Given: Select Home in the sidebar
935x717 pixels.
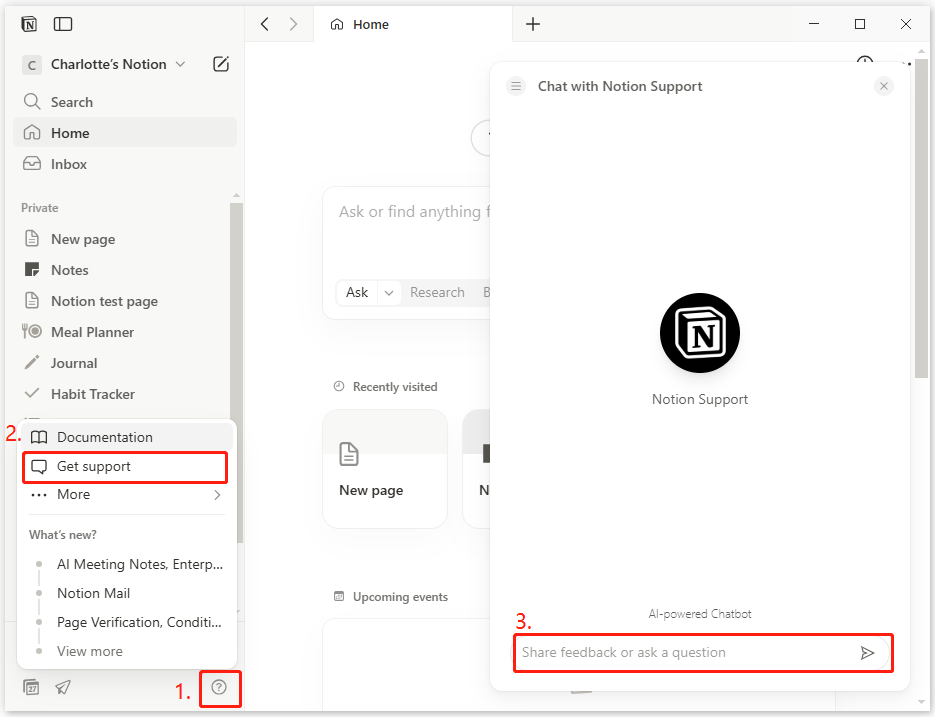Looking at the screenshot, I should click(x=125, y=132).
